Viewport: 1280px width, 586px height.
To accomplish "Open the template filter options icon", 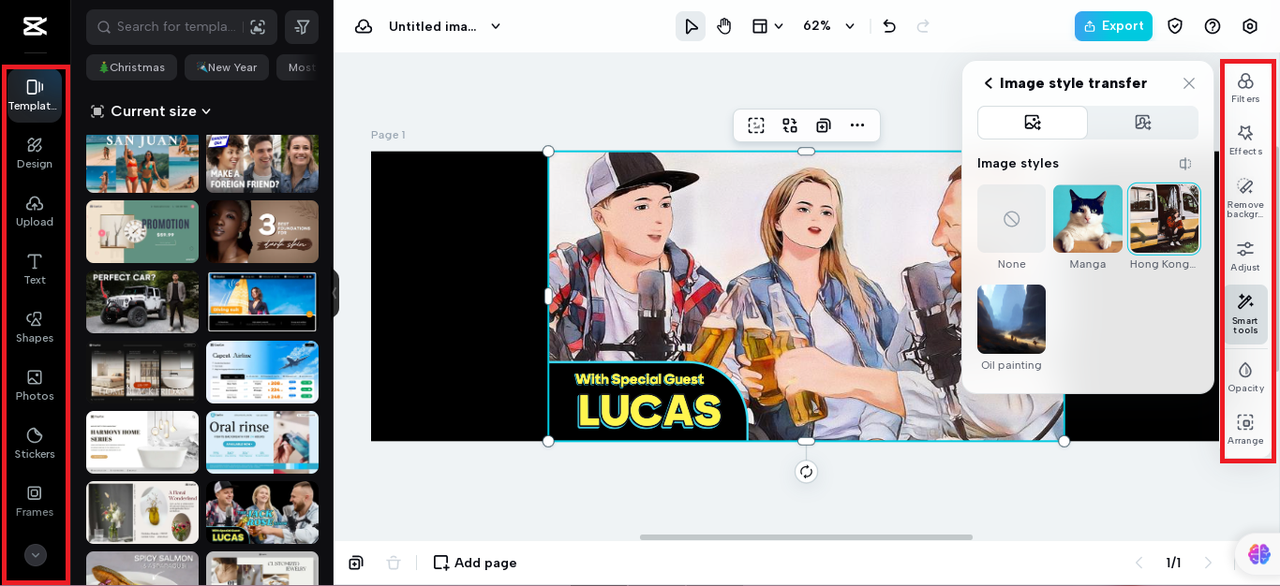I will point(302,27).
